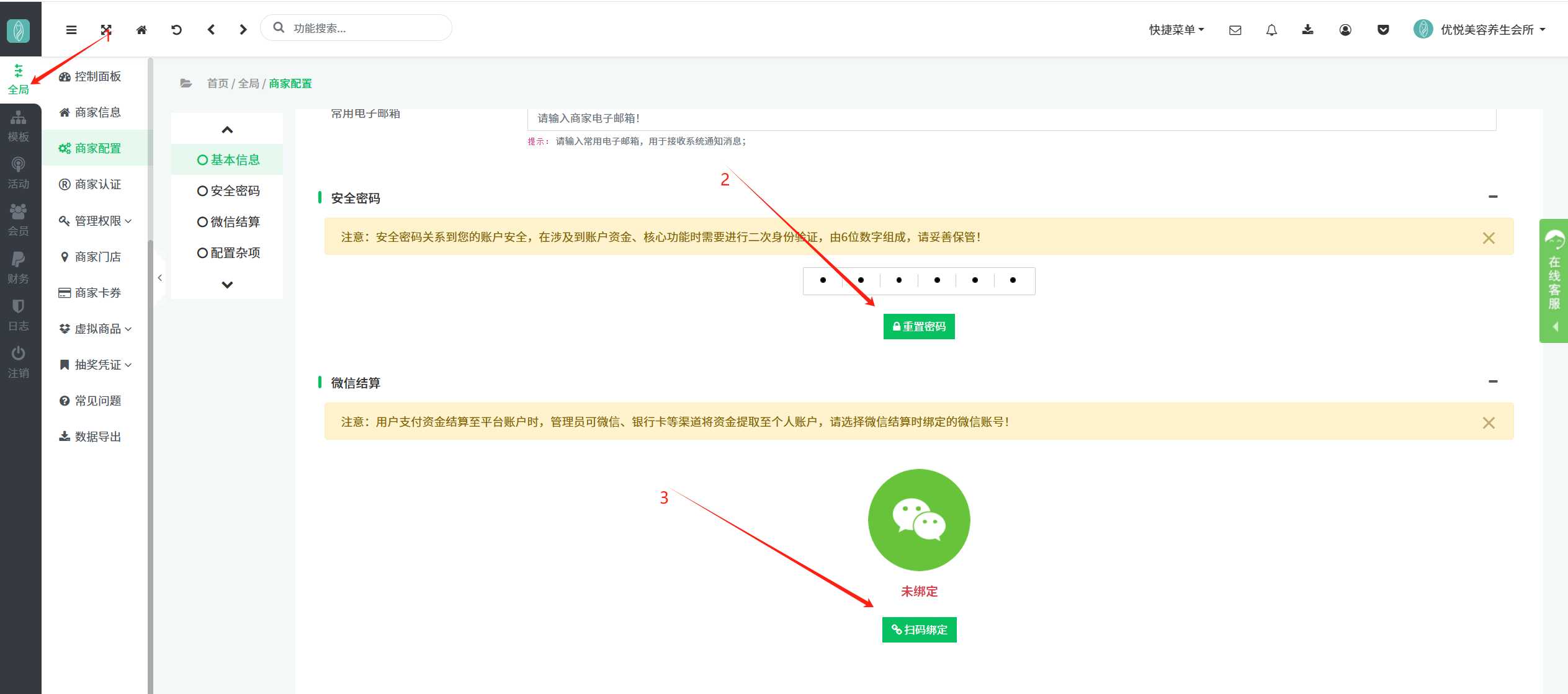This screenshot has height=694, width=1568.
Task: Click the 扫码绑定 button
Action: pos(919,629)
